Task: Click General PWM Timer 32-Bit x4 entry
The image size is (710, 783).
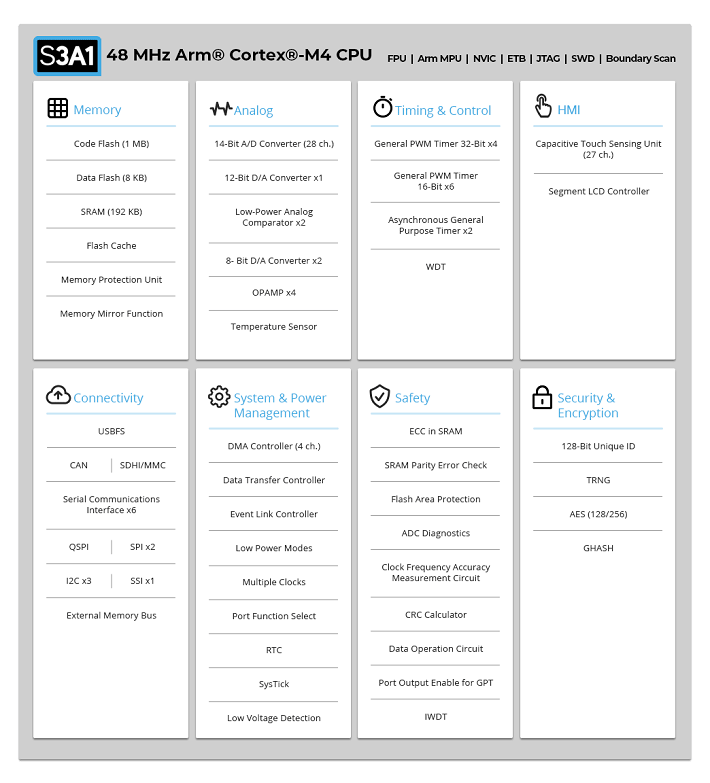Action: pos(435,144)
